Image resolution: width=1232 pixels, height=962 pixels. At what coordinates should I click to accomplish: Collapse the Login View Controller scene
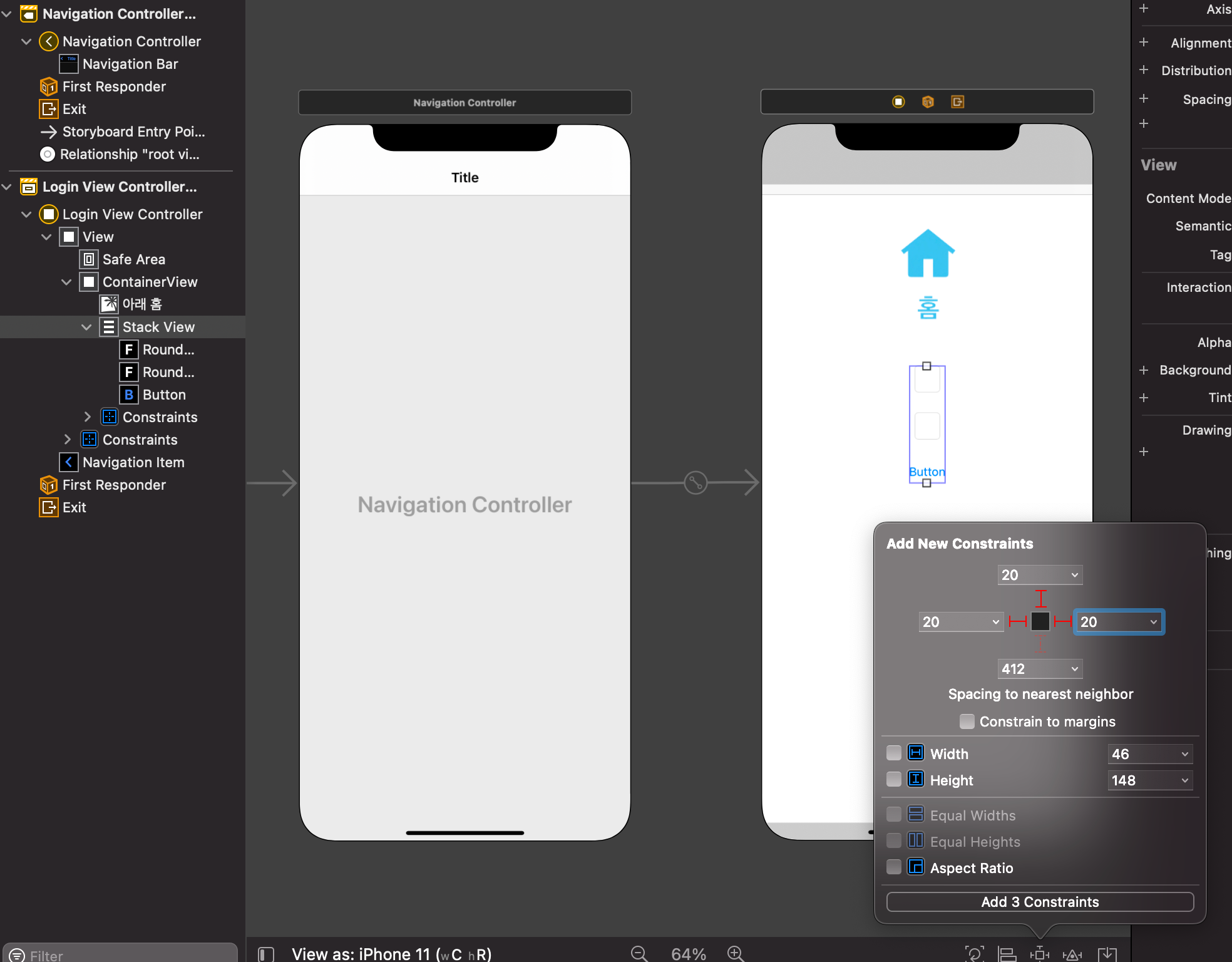coord(7,187)
